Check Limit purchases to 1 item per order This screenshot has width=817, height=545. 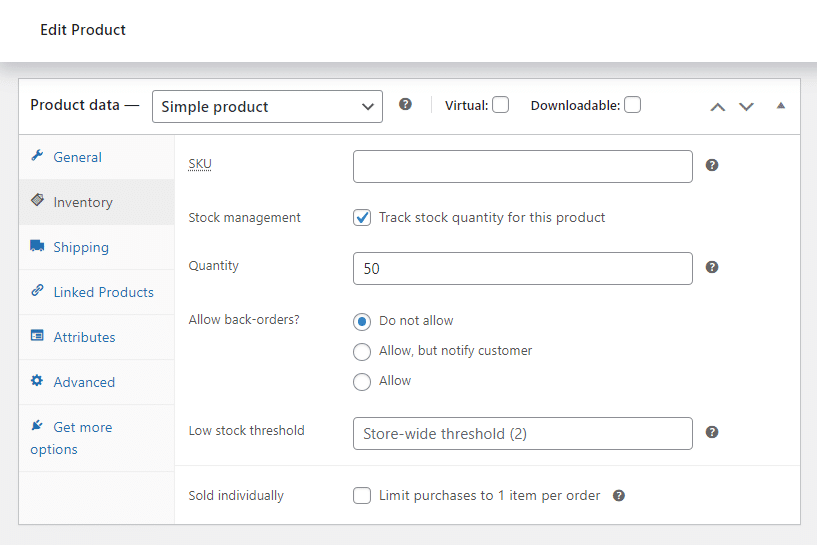[362, 495]
